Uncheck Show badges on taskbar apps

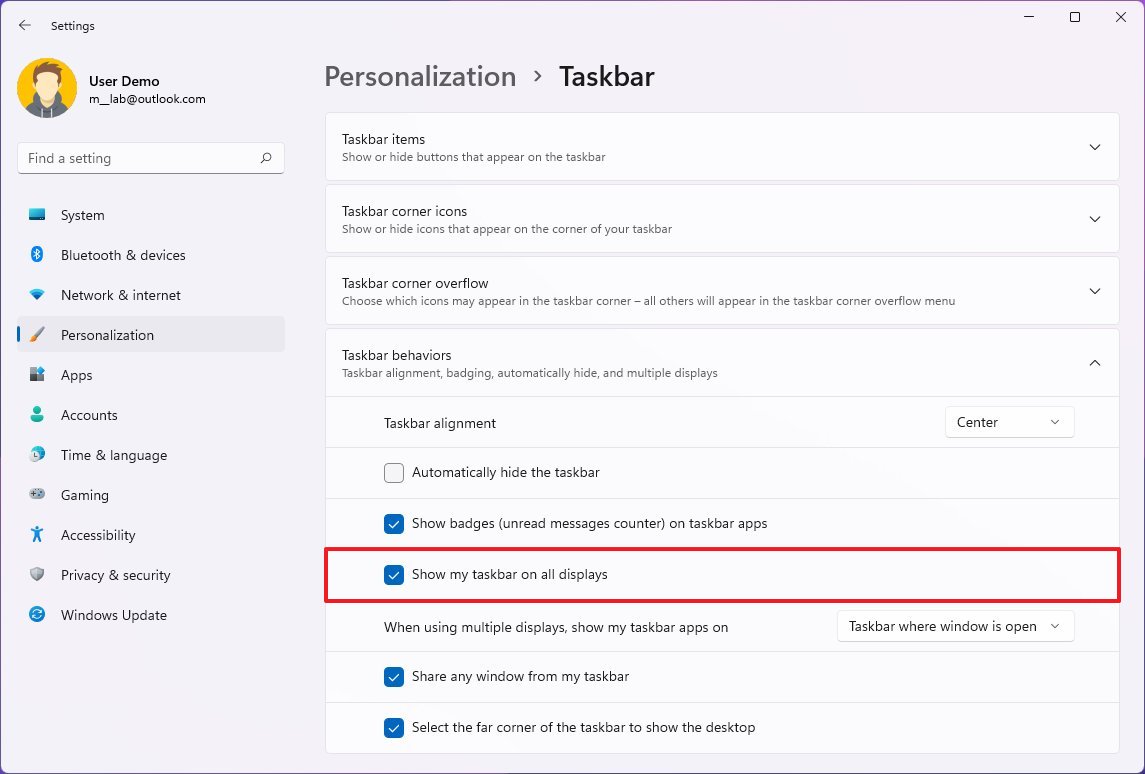click(x=394, y=524)
